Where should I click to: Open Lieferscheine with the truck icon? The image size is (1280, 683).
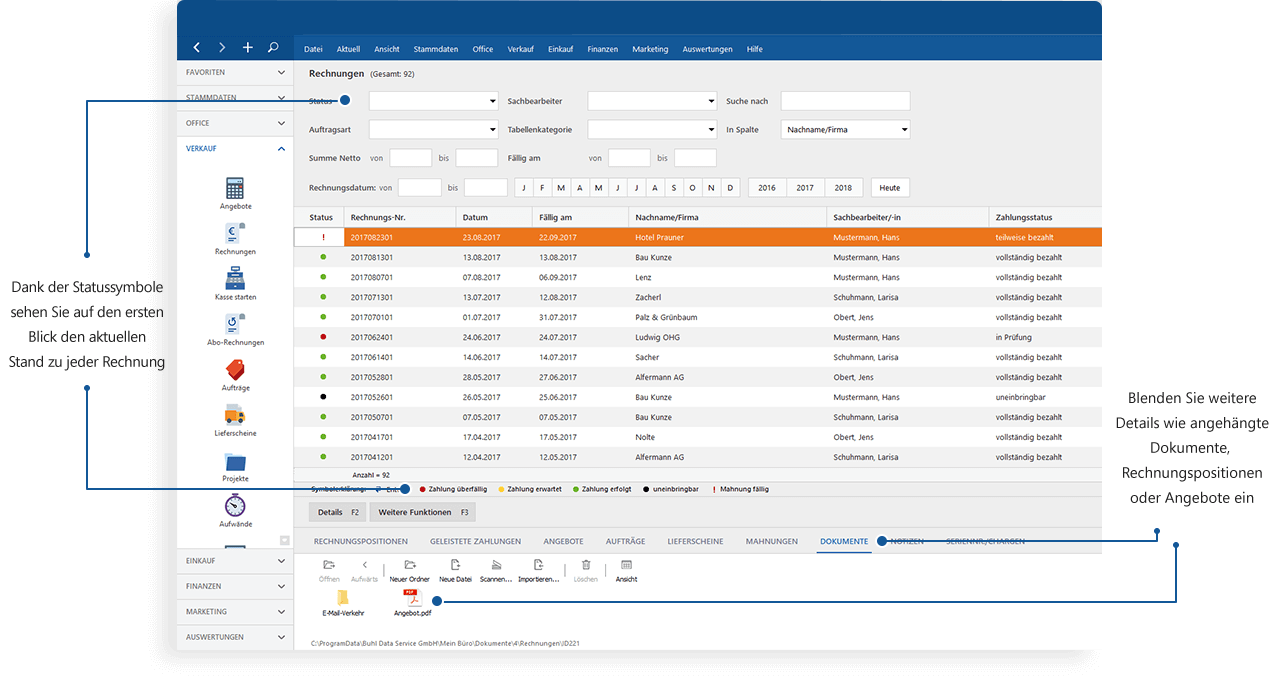click(235, 415)
